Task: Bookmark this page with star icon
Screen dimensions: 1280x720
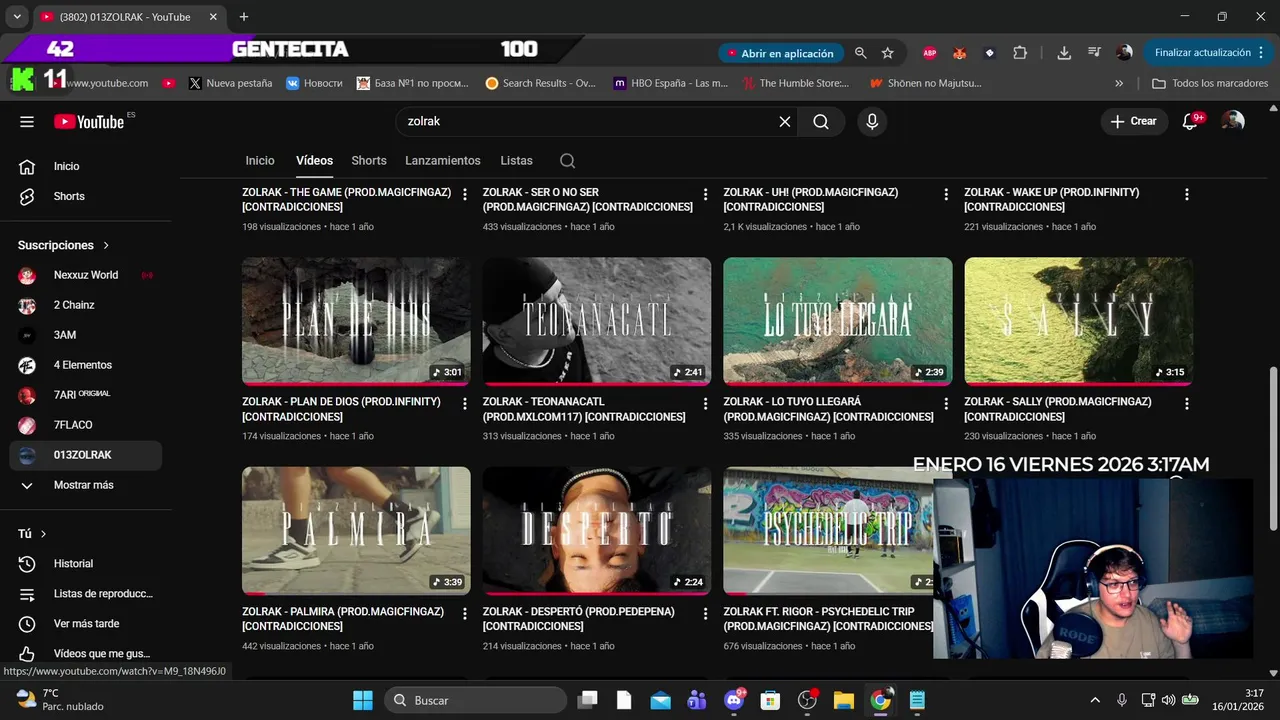Action: click(x=887, y=53)
